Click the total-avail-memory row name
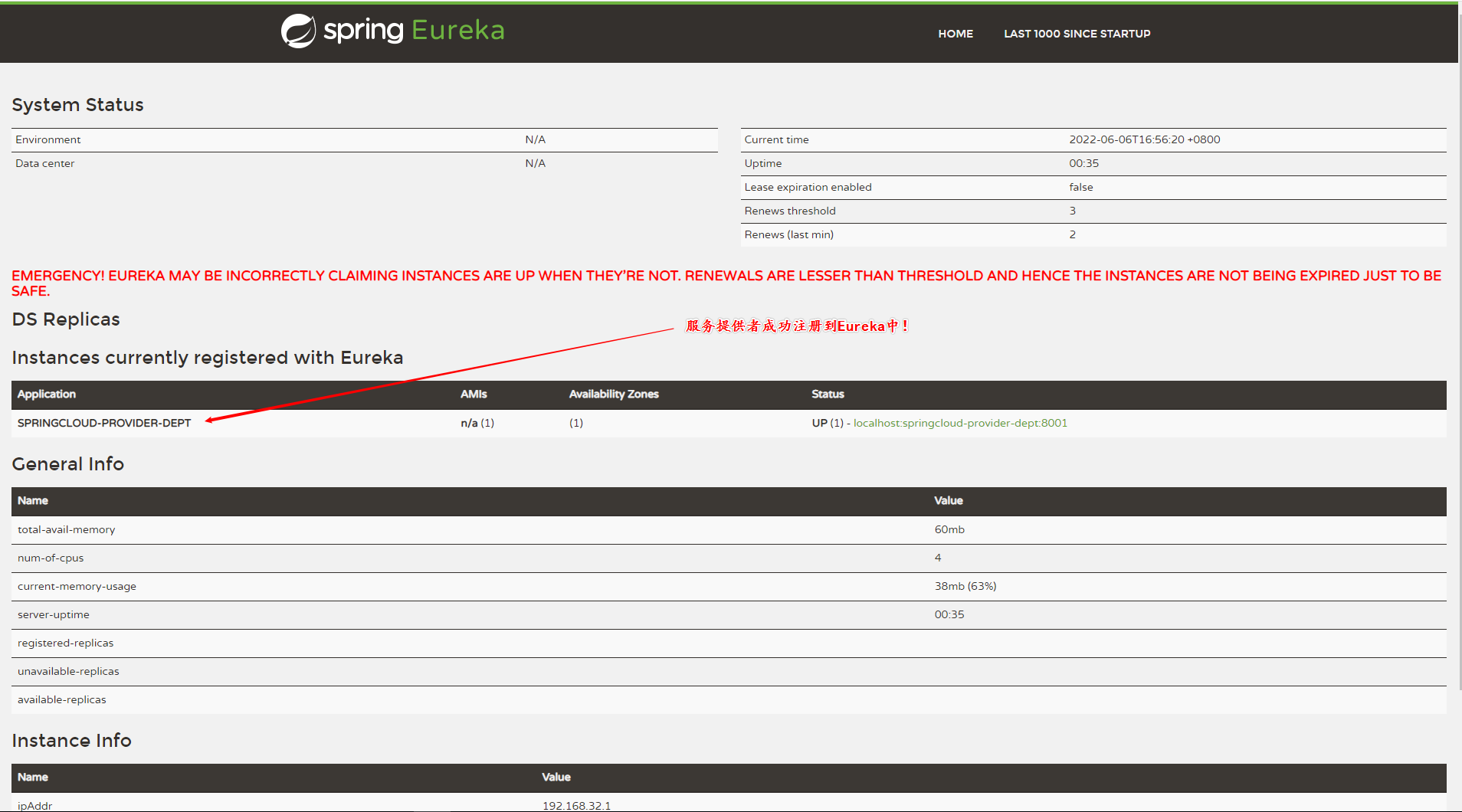1462x812 pixels. [67, 530]
